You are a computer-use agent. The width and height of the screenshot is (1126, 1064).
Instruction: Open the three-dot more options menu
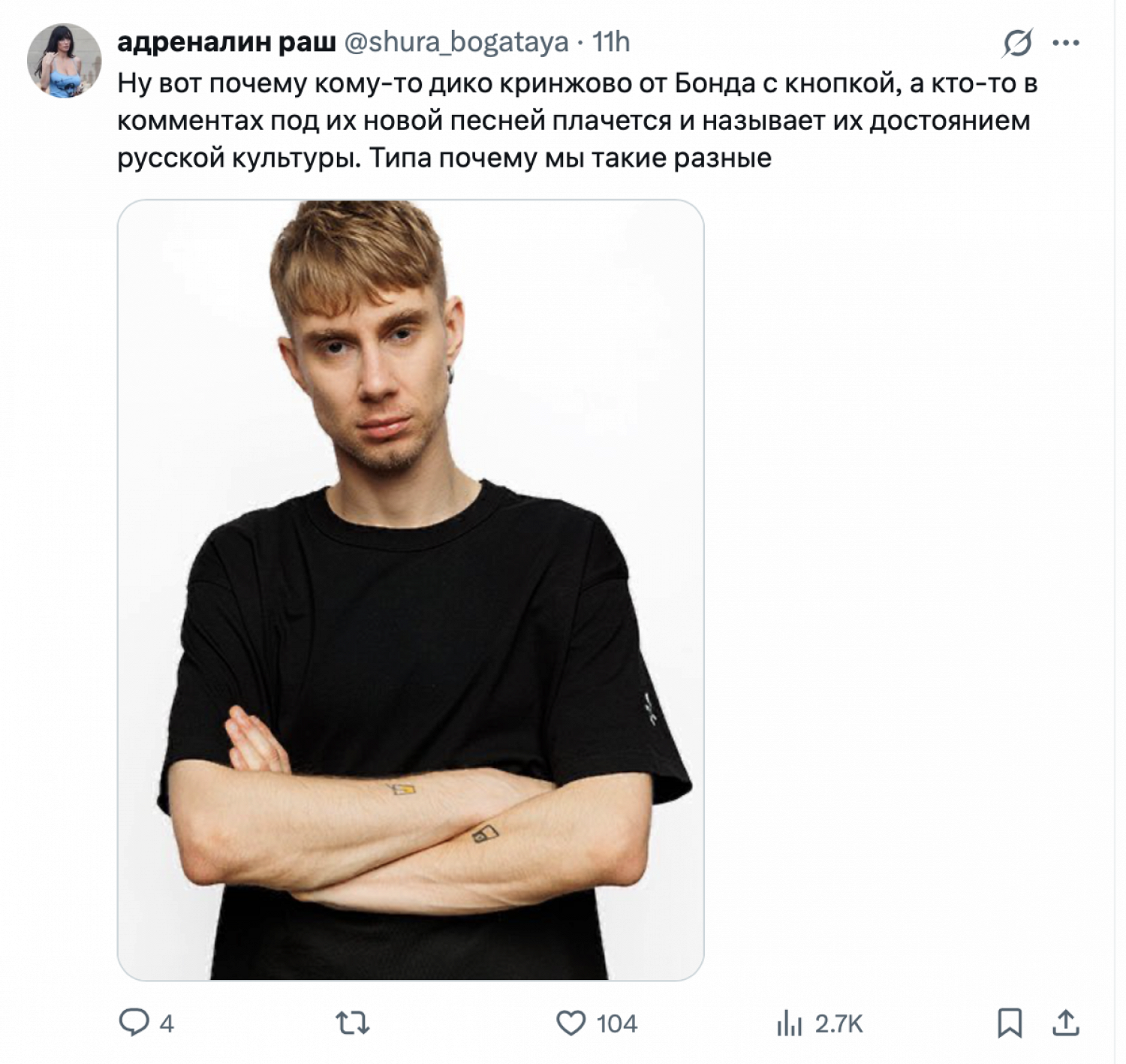[x=1066, y=44]
